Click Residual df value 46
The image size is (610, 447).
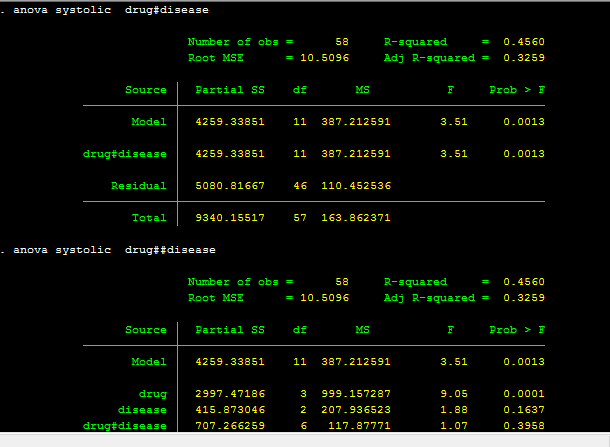(x=300, y=186)
